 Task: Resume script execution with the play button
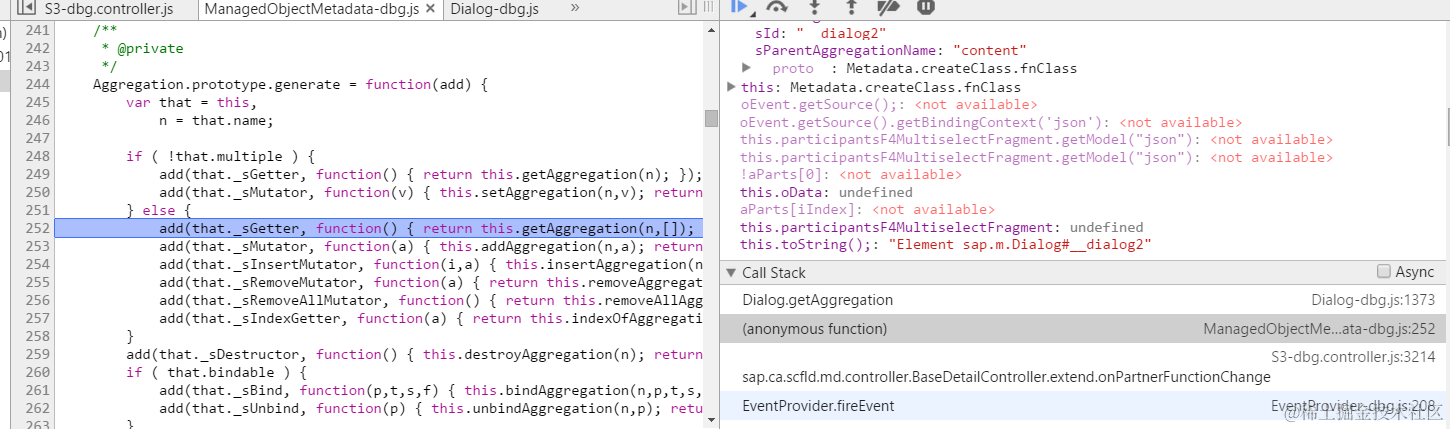(738, 6)
